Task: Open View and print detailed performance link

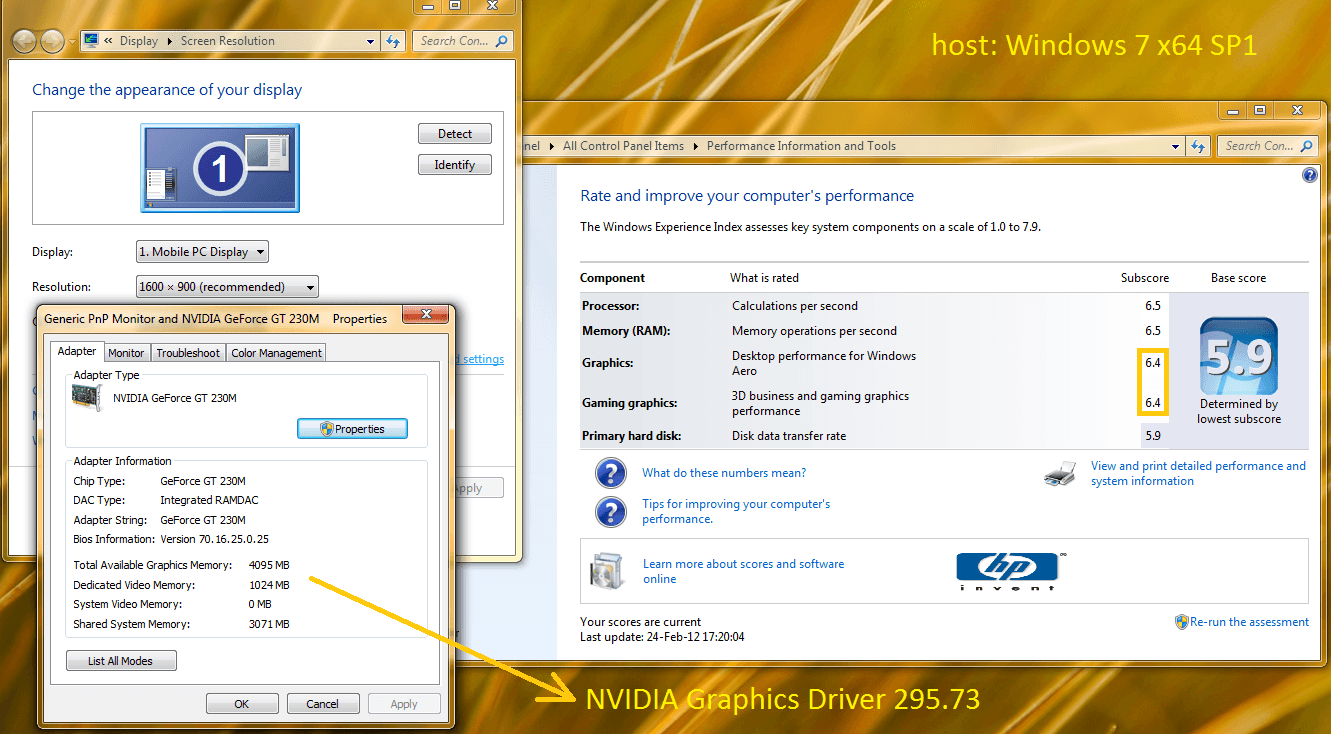Action: point(1198,473)
